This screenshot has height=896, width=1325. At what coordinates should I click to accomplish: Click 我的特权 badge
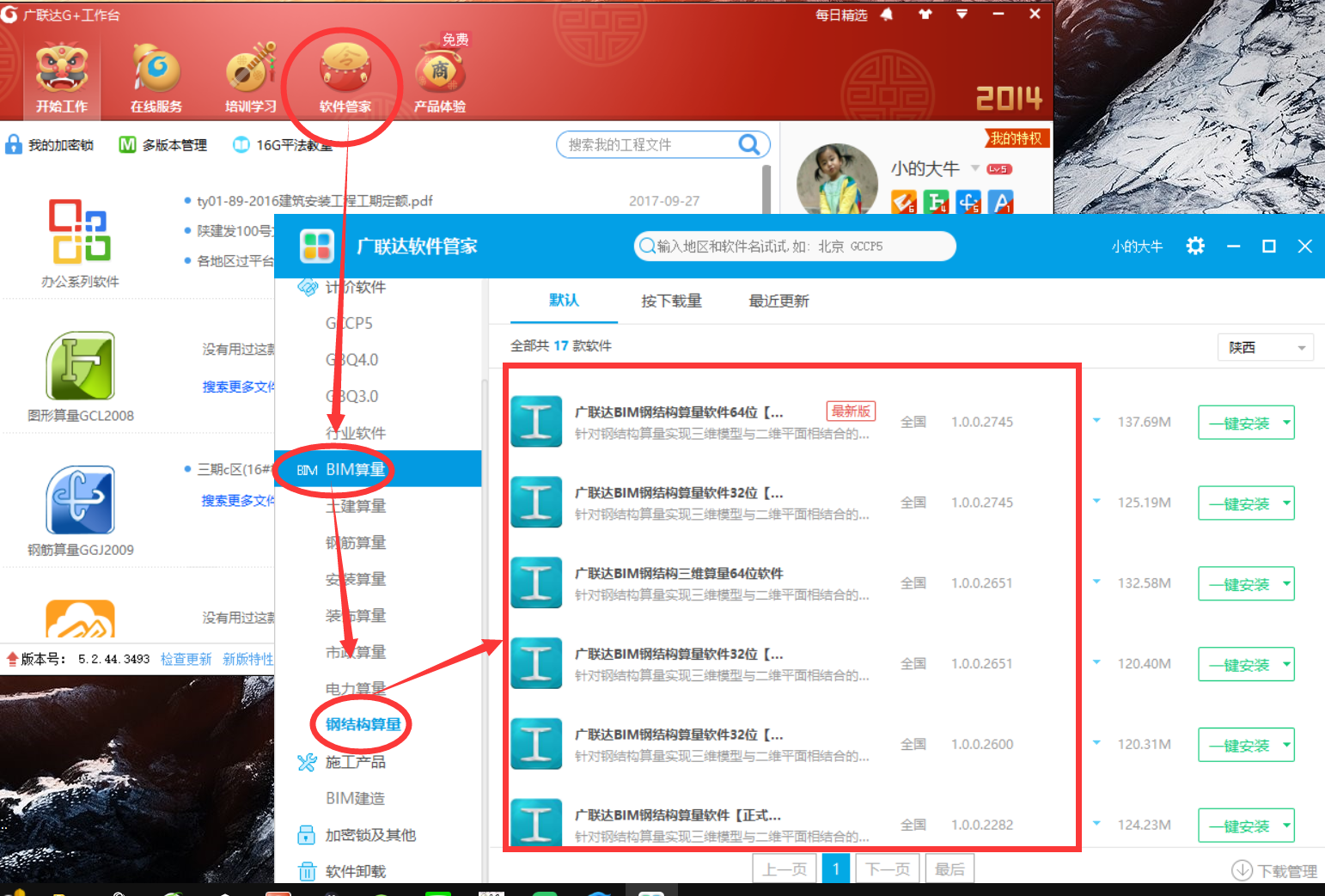point(1017,138)
